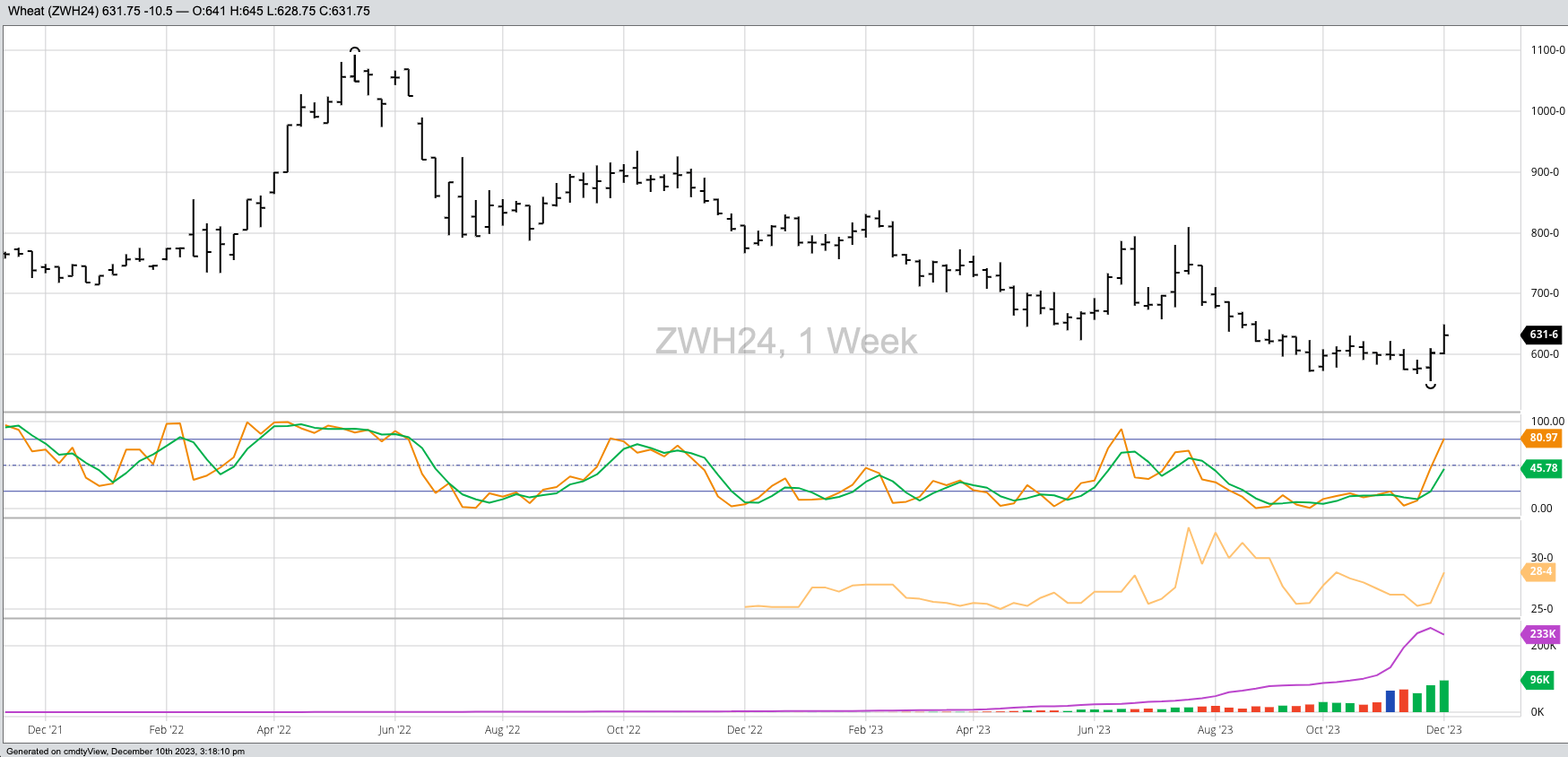This screenshot has height=757, width=1568.
Task: Click the Generated on cmdtyView footer text
Action: tap(126, 752)
